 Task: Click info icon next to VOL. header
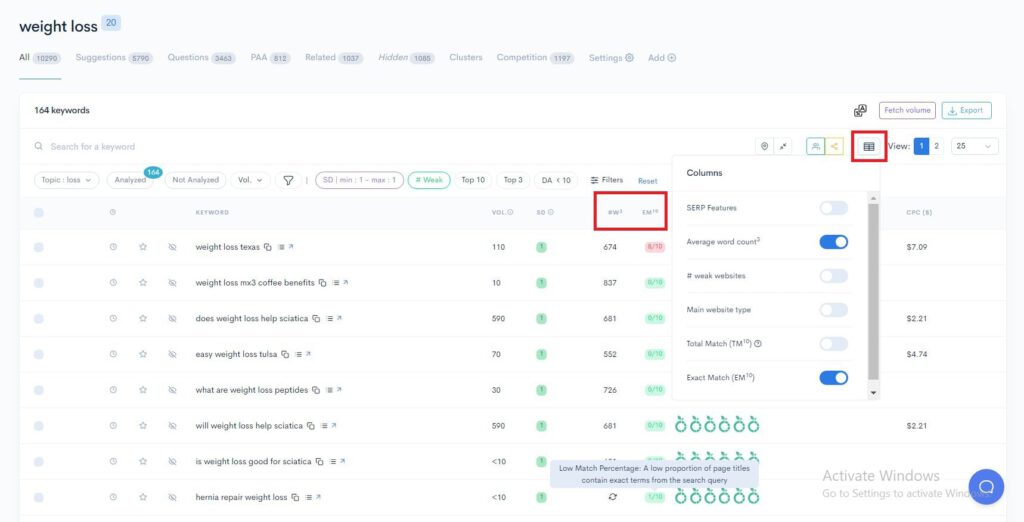click(x=510, y=212)
